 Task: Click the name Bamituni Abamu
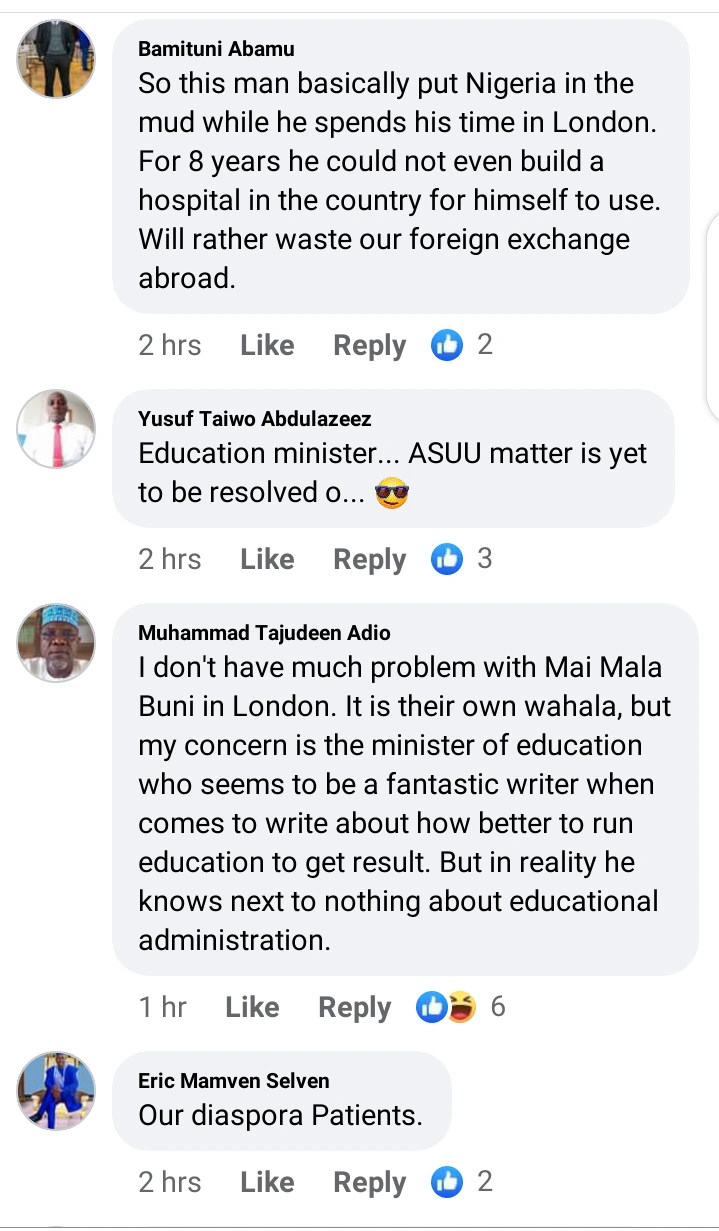216,49
